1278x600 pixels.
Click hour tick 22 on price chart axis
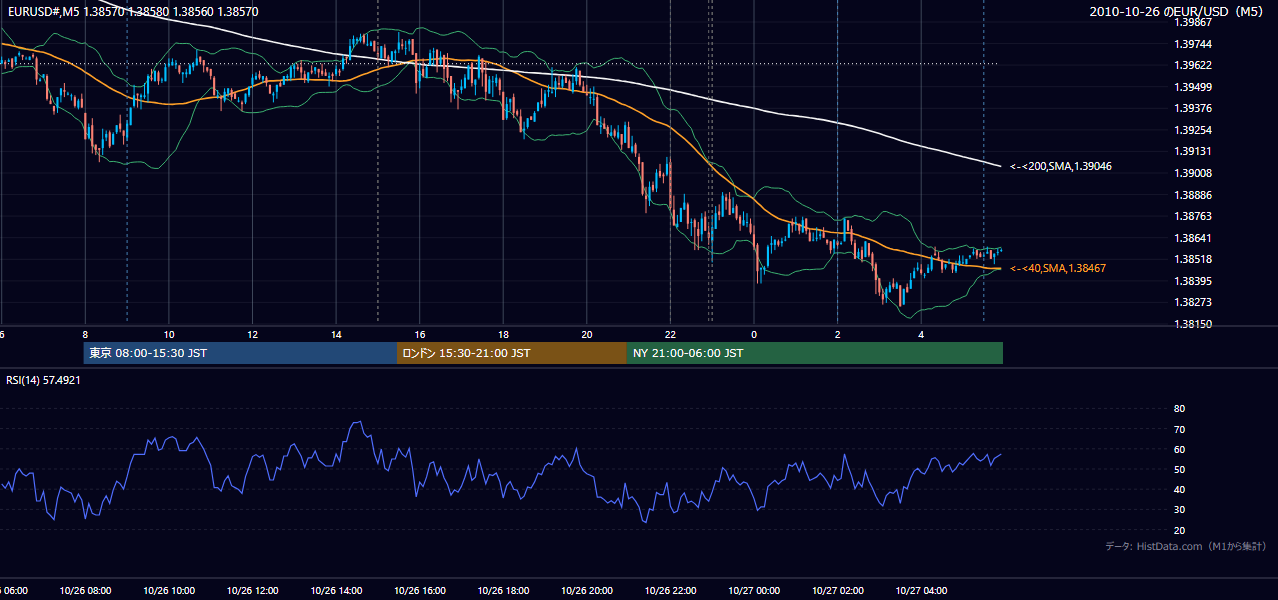click(670, 335)
